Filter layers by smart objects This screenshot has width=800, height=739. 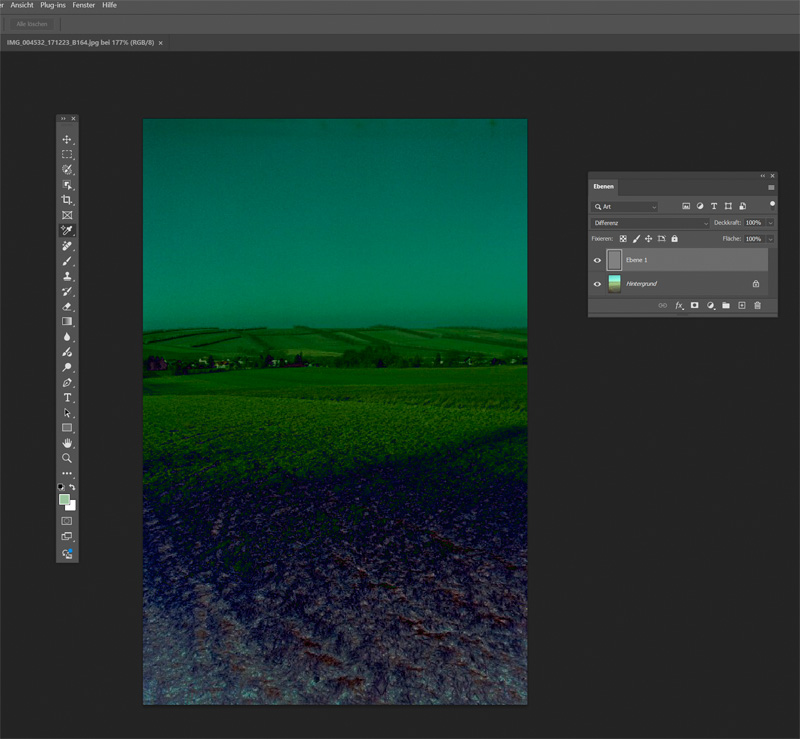743,206
